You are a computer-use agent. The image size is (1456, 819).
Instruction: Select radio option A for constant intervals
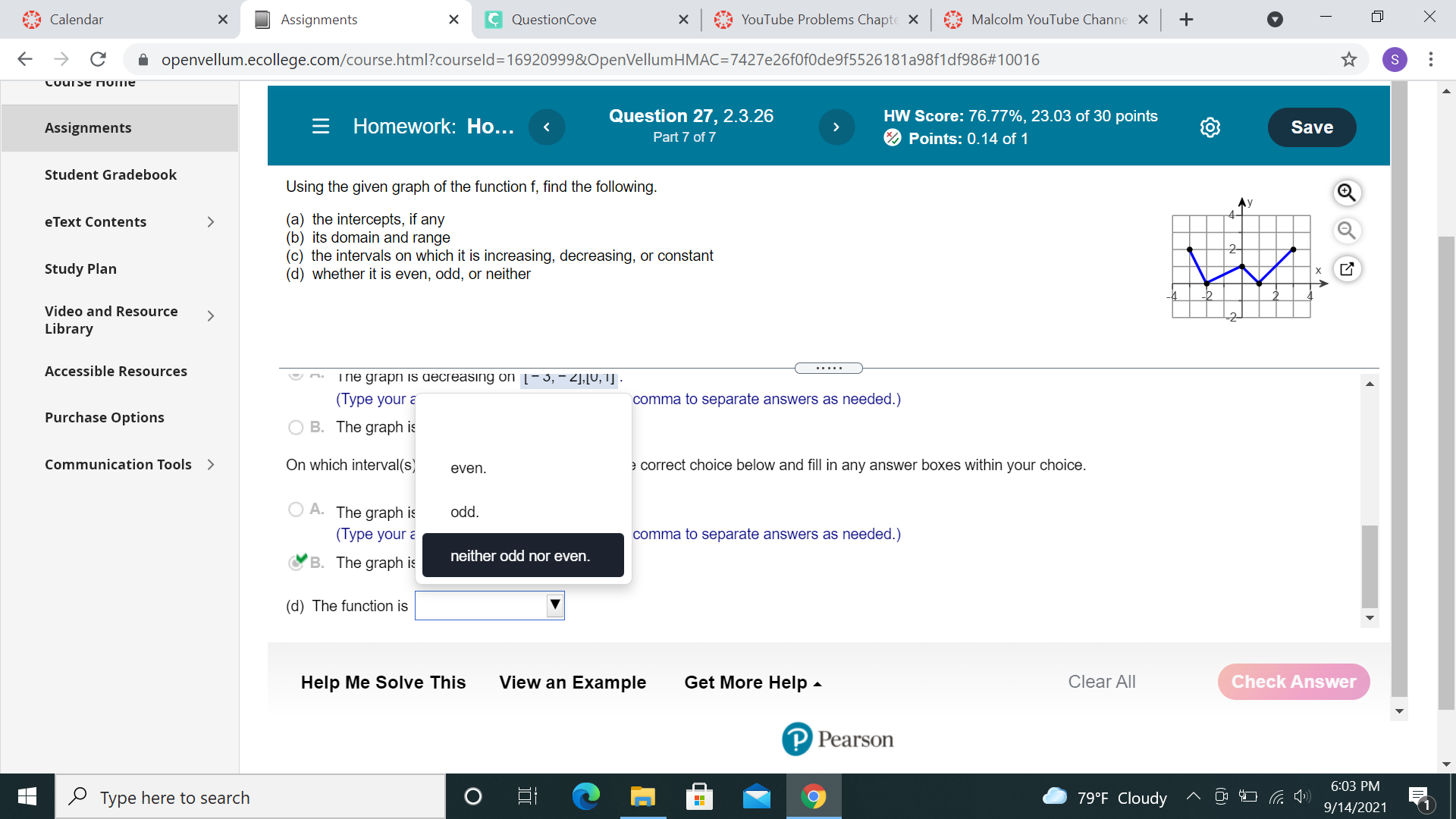(x=296, y=510)
